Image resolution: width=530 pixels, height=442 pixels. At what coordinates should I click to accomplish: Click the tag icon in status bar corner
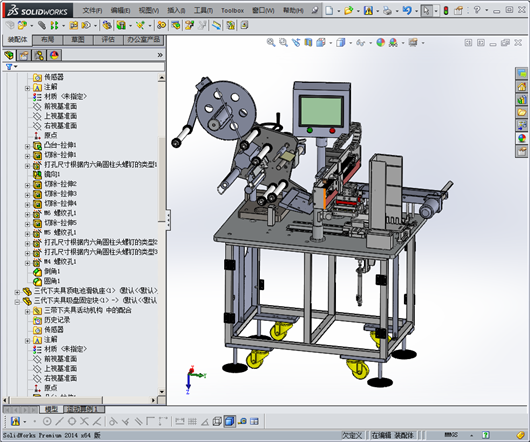tap(521, 435)
